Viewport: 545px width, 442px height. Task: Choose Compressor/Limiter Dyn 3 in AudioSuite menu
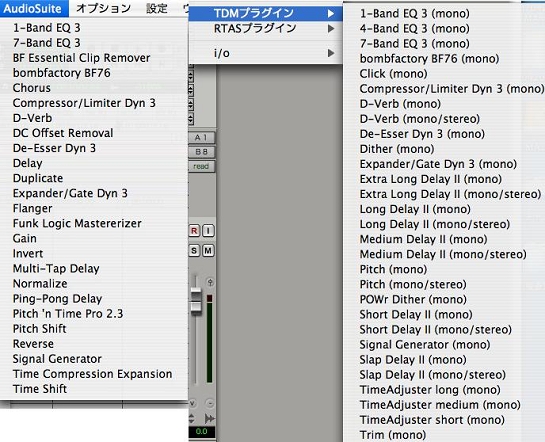(x=84, y=103)
